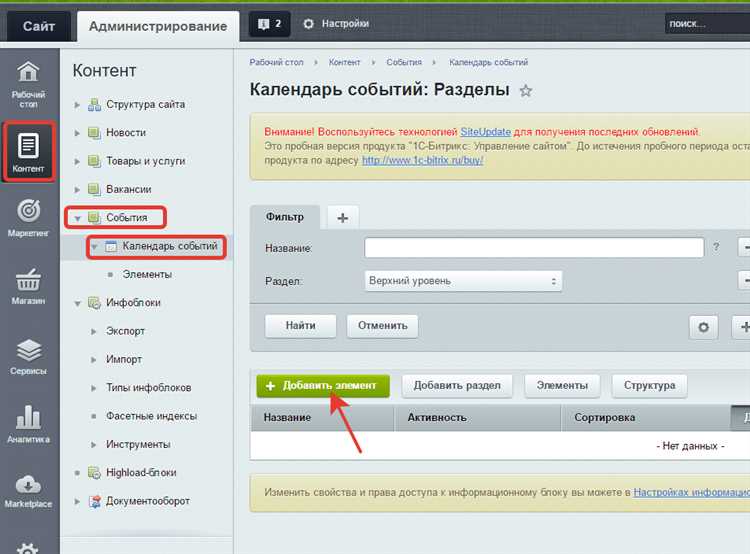Sort by the Активность column header

[478, 418]
